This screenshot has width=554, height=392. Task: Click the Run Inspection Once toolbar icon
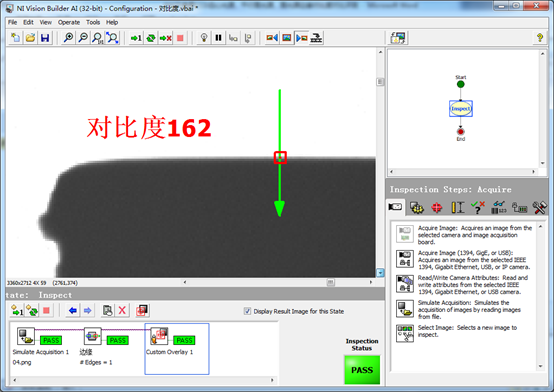tap(136, 38)
